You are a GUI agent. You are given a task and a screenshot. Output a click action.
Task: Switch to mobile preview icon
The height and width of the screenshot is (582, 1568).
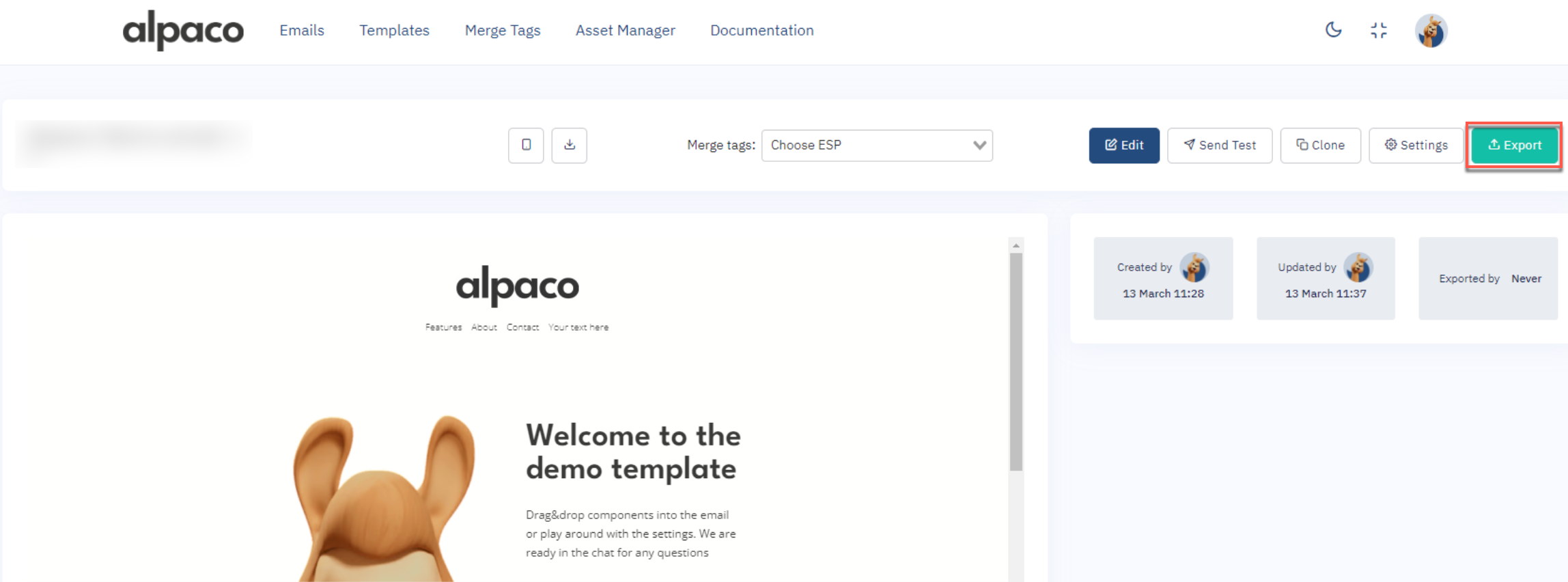526,145
